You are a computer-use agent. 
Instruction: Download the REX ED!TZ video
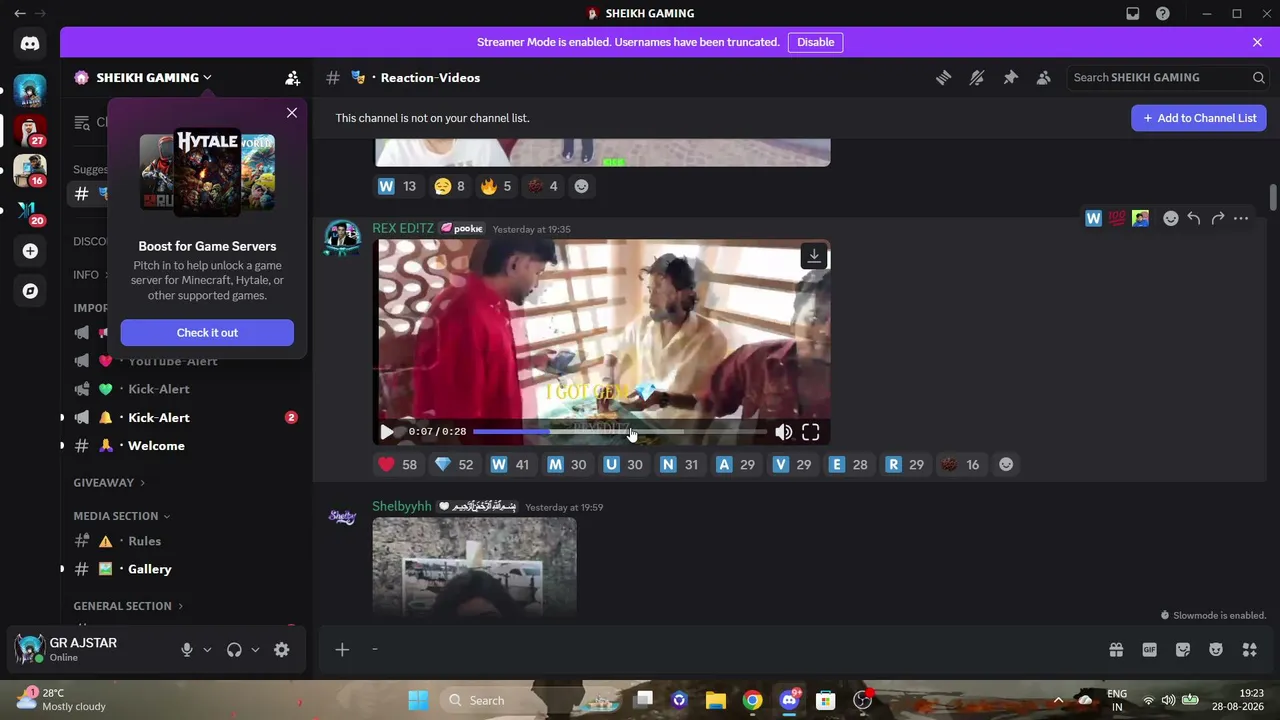814,256
